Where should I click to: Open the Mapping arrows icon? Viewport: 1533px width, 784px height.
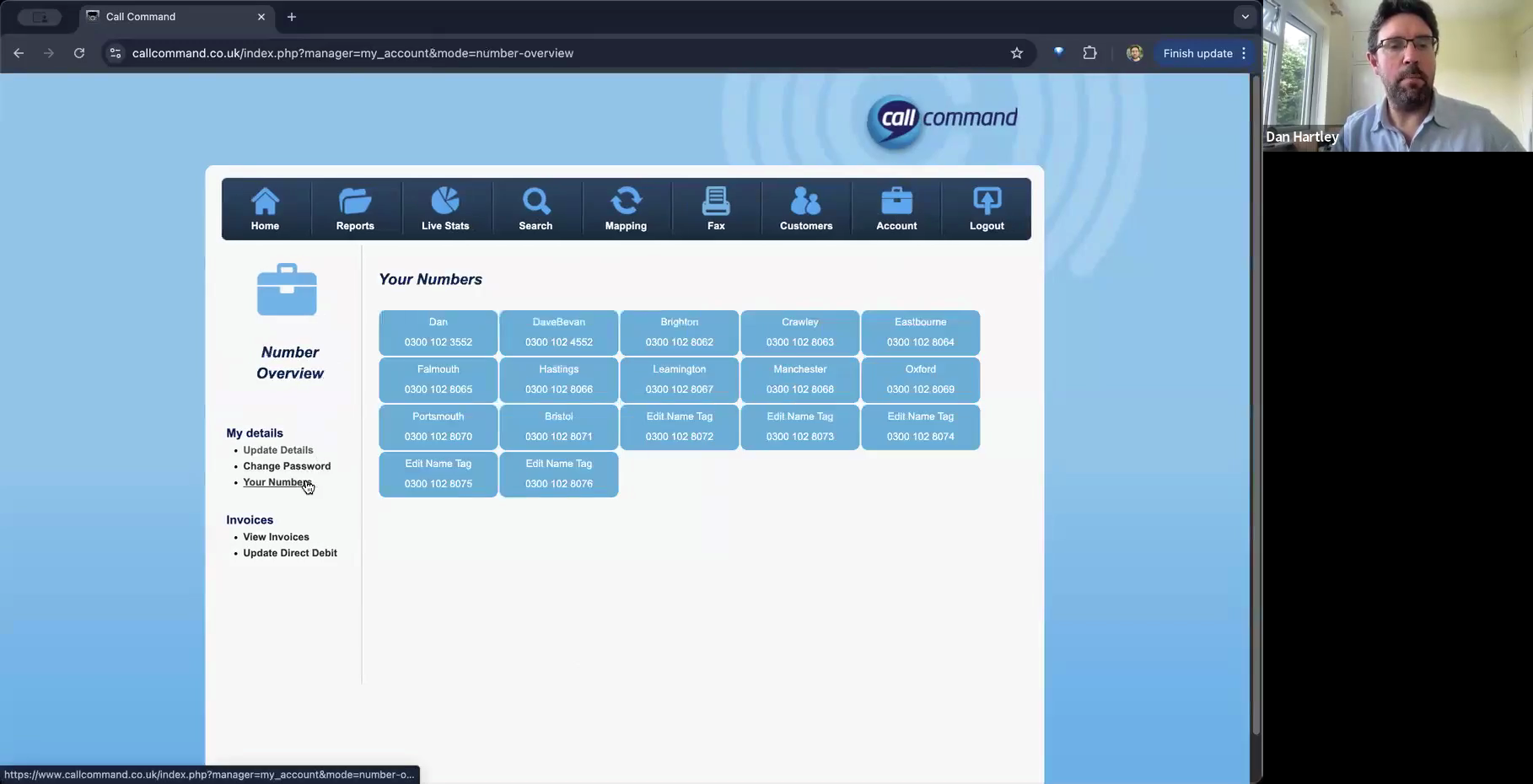coord(626,208)
